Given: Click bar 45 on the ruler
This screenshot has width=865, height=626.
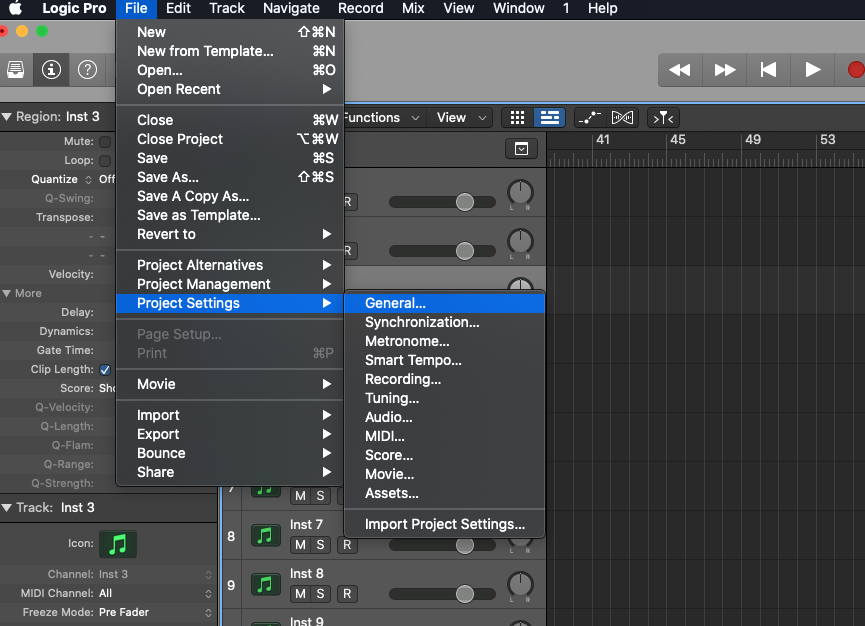Looking at the screenshot, I should pyautogui.click(x=677, y=140).
